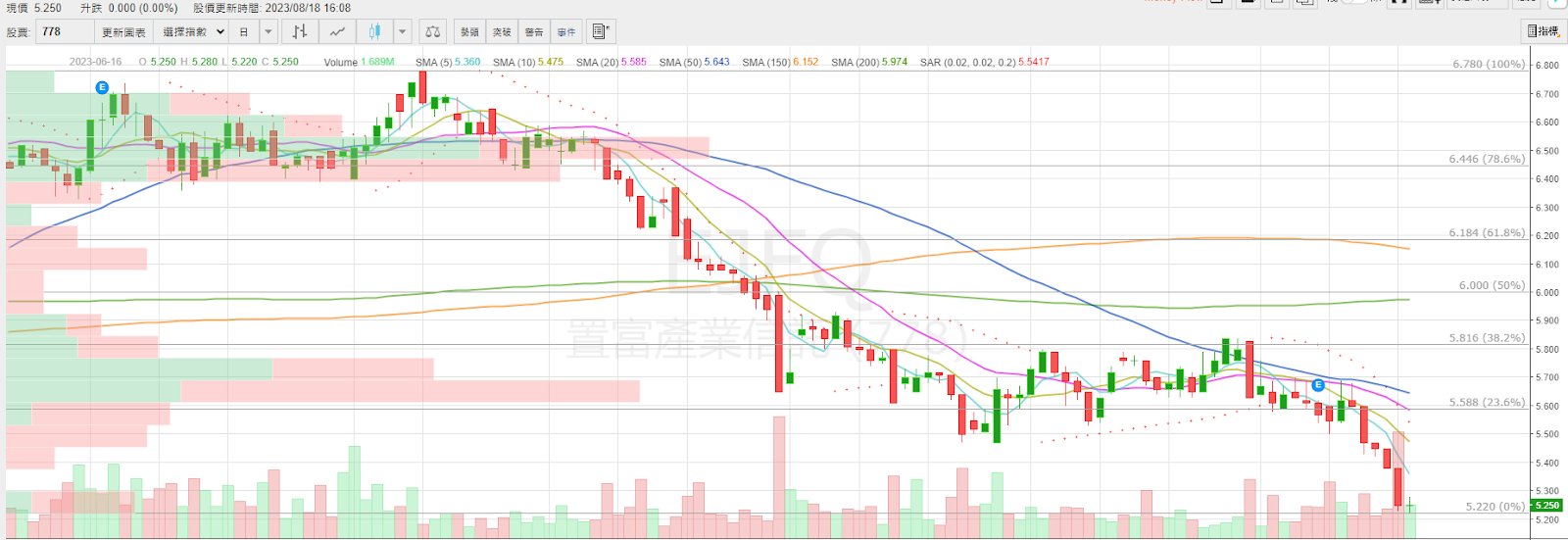Select the 6.000 (50%) Fibonacci level label
This screenshot has width=1568, height=540.
click(x=1492, y=285)
